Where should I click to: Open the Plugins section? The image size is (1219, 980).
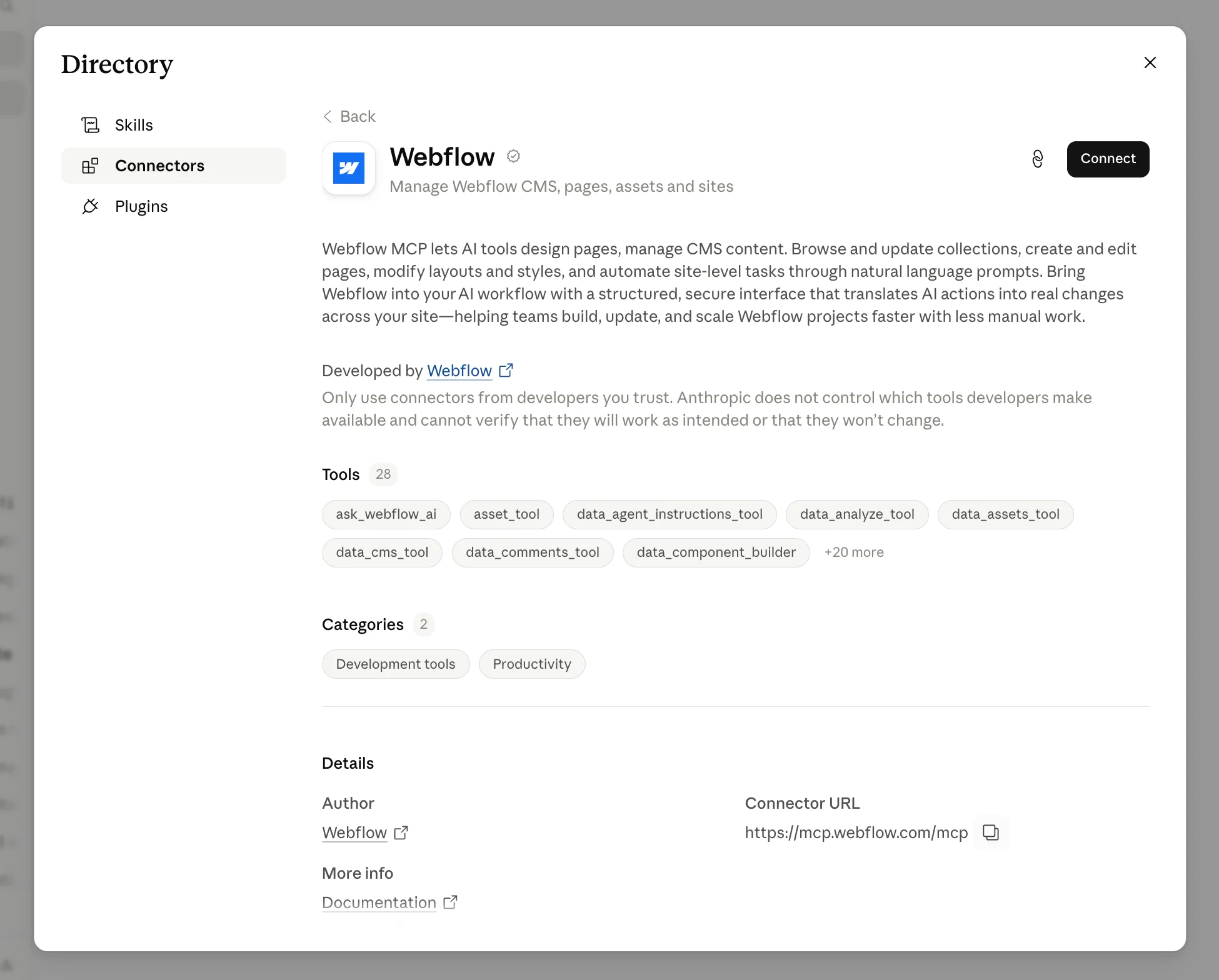(x=174, y=206)
